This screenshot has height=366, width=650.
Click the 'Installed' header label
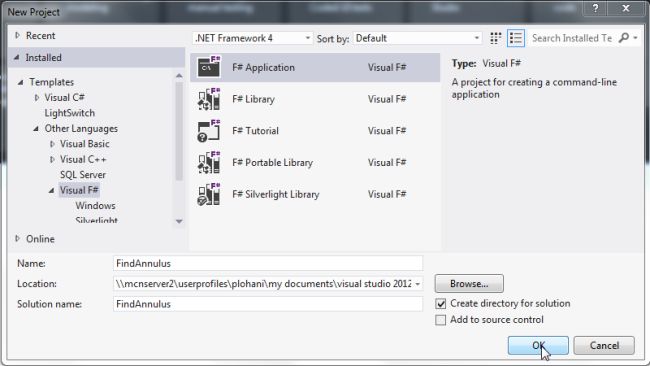pyautogui.click(x=44, y=58)
